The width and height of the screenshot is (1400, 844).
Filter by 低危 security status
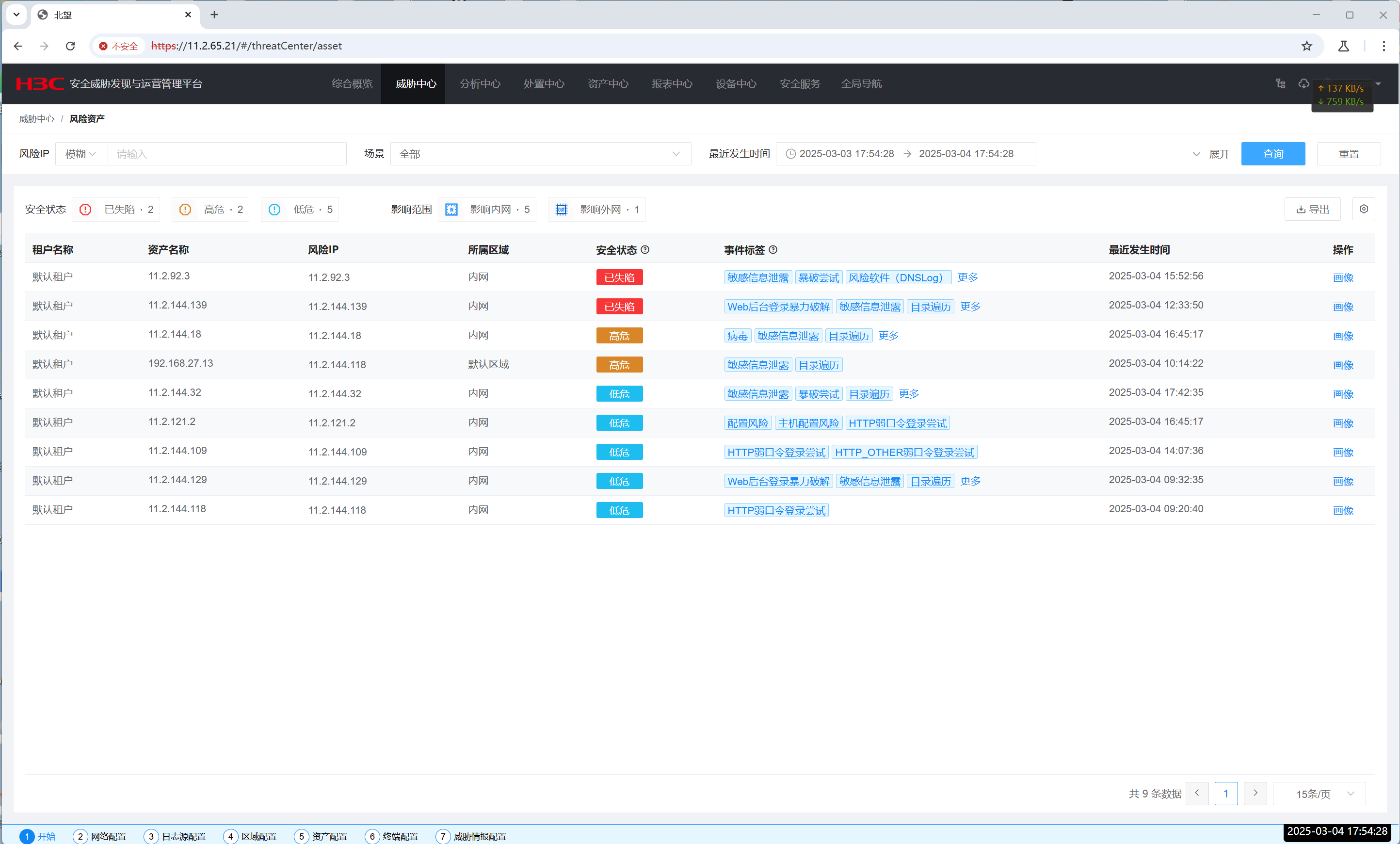(x=299, y=209)
